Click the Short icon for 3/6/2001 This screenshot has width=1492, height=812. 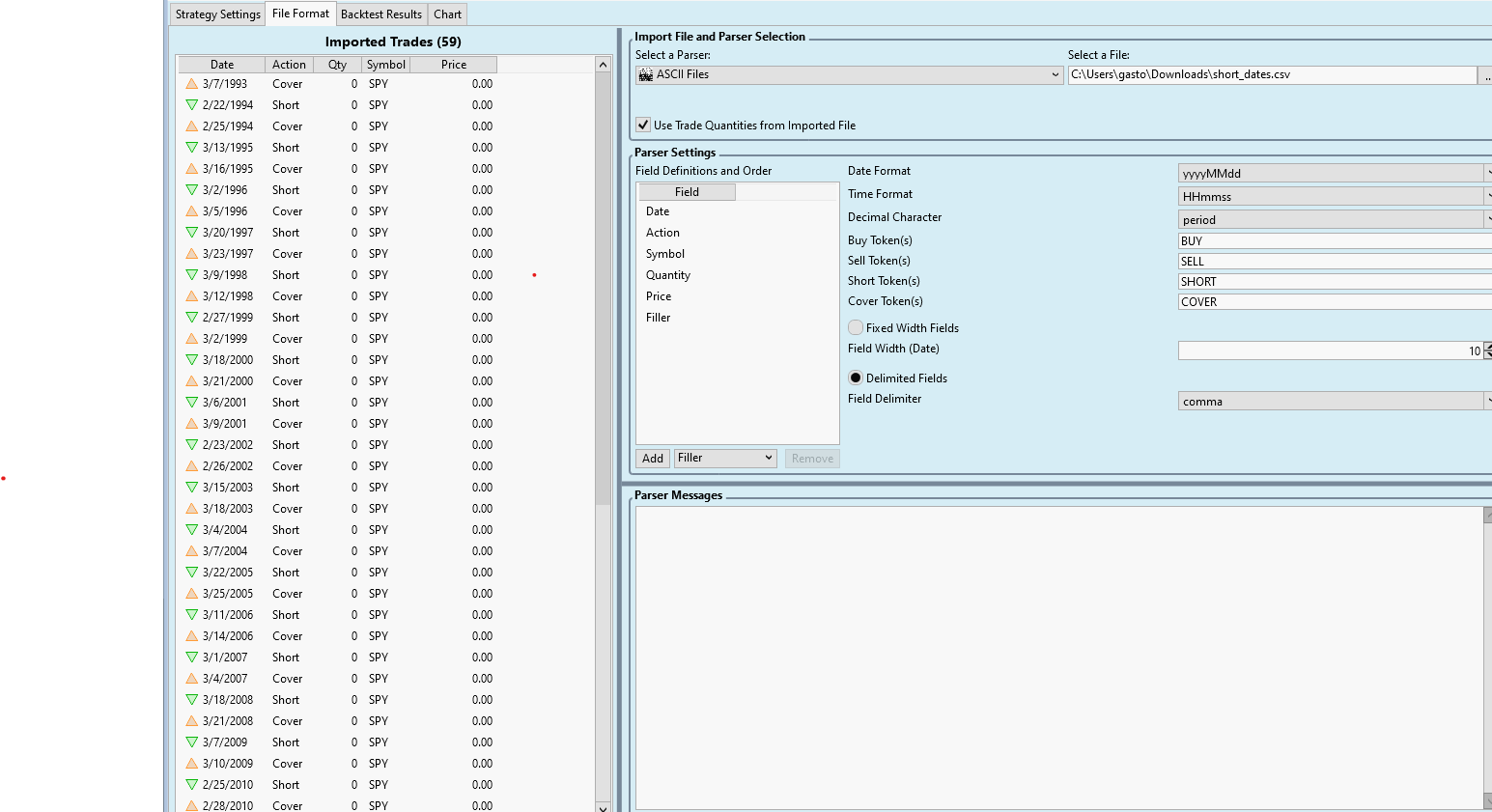(x=192, y=403)
